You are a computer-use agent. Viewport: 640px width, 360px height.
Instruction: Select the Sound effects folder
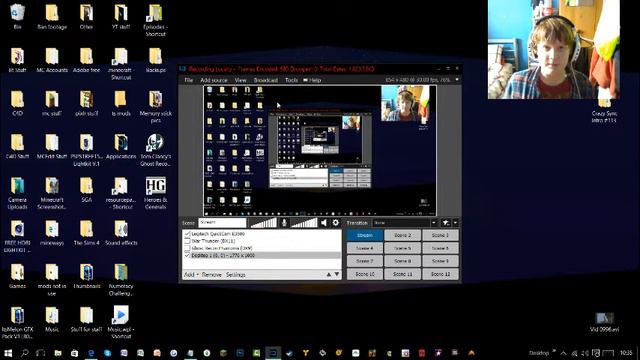[x=121, y=233]
